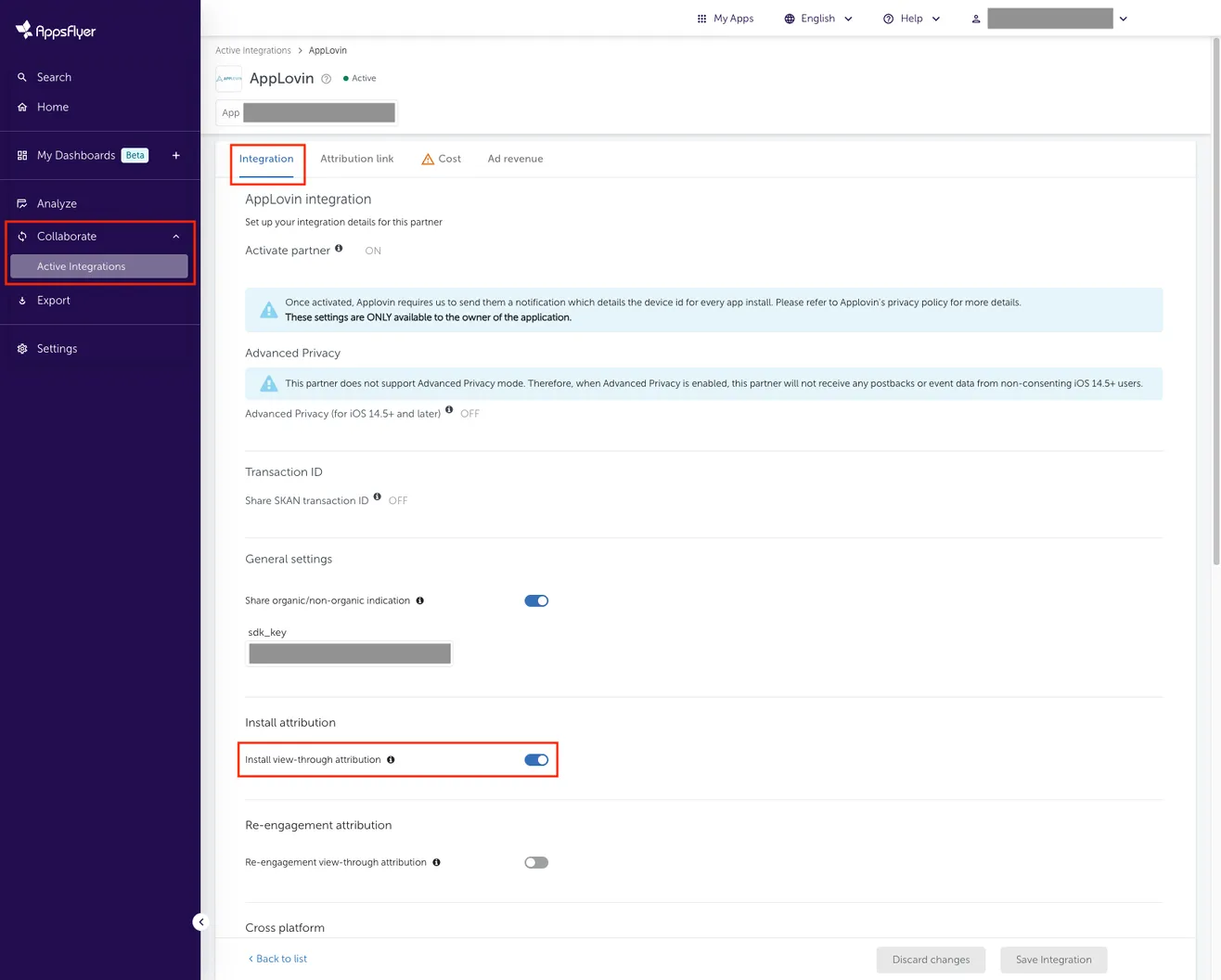This screenshot has width=1221, height=980.
Task: Collapse the sidebar using the arrow handle
Action: point(200,922)
